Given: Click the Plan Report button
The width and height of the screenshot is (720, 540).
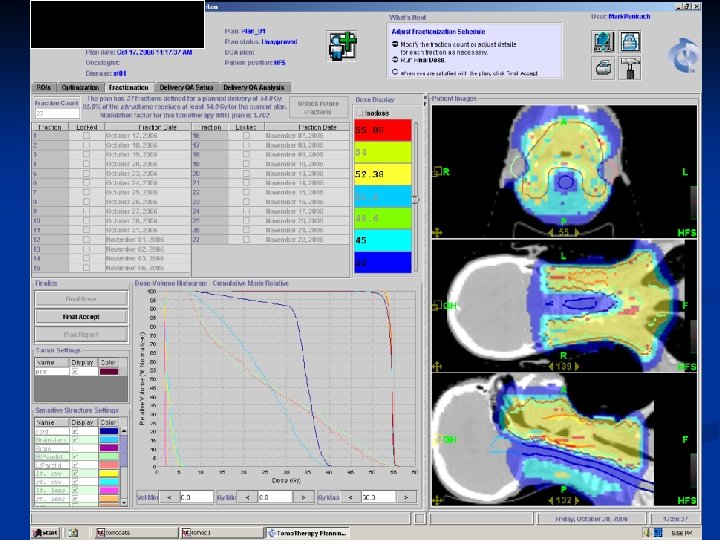Looking at the screenshot, I should (81, 335).
